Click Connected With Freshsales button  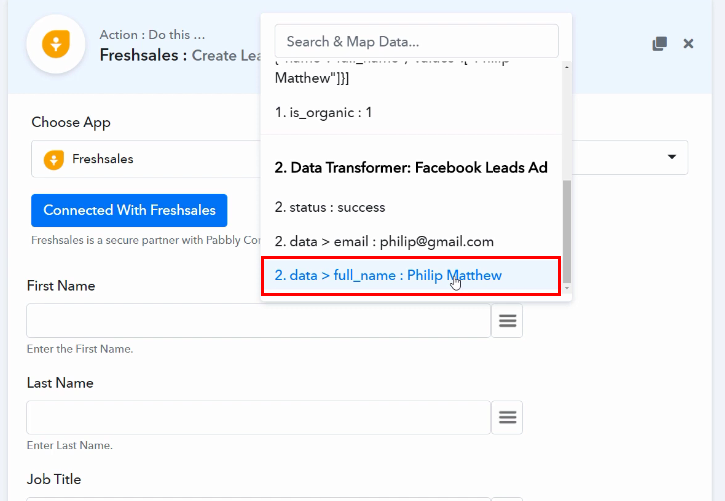point(129,210)
